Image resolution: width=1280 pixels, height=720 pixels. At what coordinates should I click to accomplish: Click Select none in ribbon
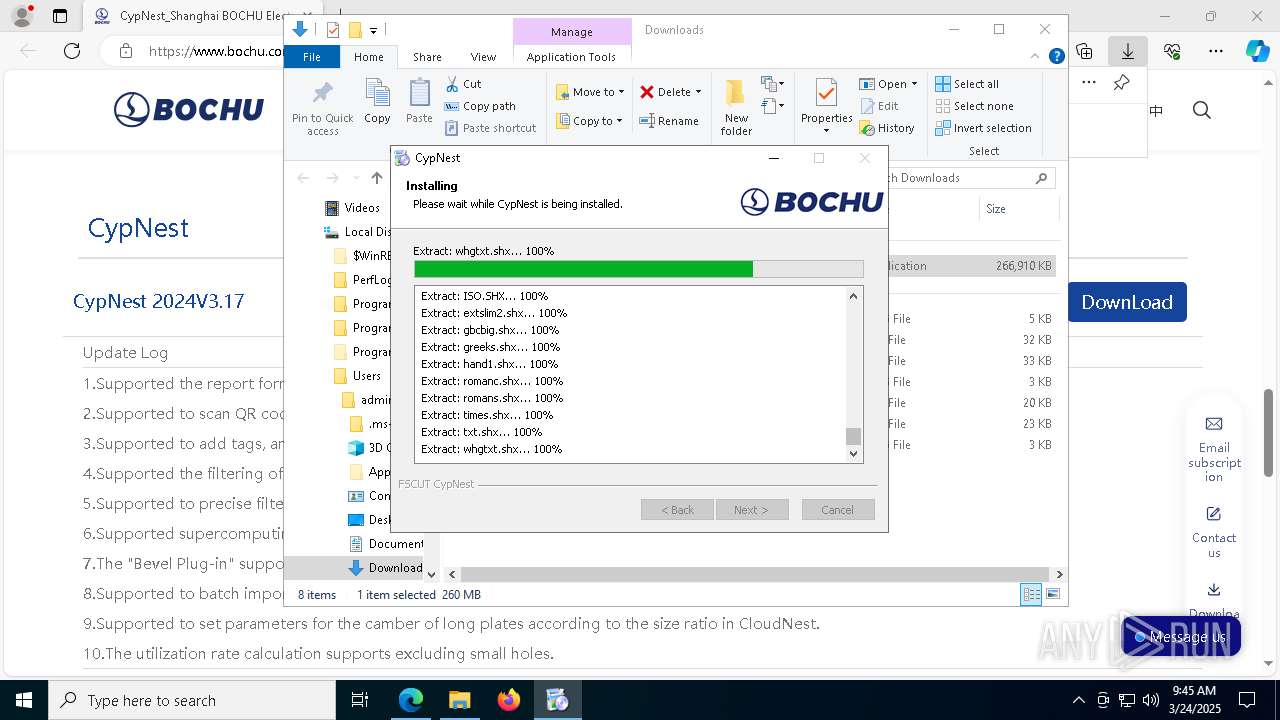coord(974,106)
